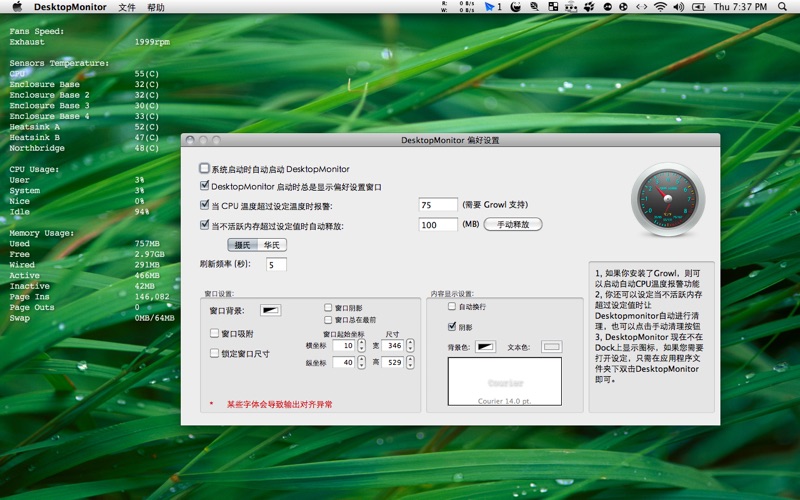Open the Apple menu
The width and height of the screenshot is (800, 500).
pyautogui.click(x=17, y=7)
